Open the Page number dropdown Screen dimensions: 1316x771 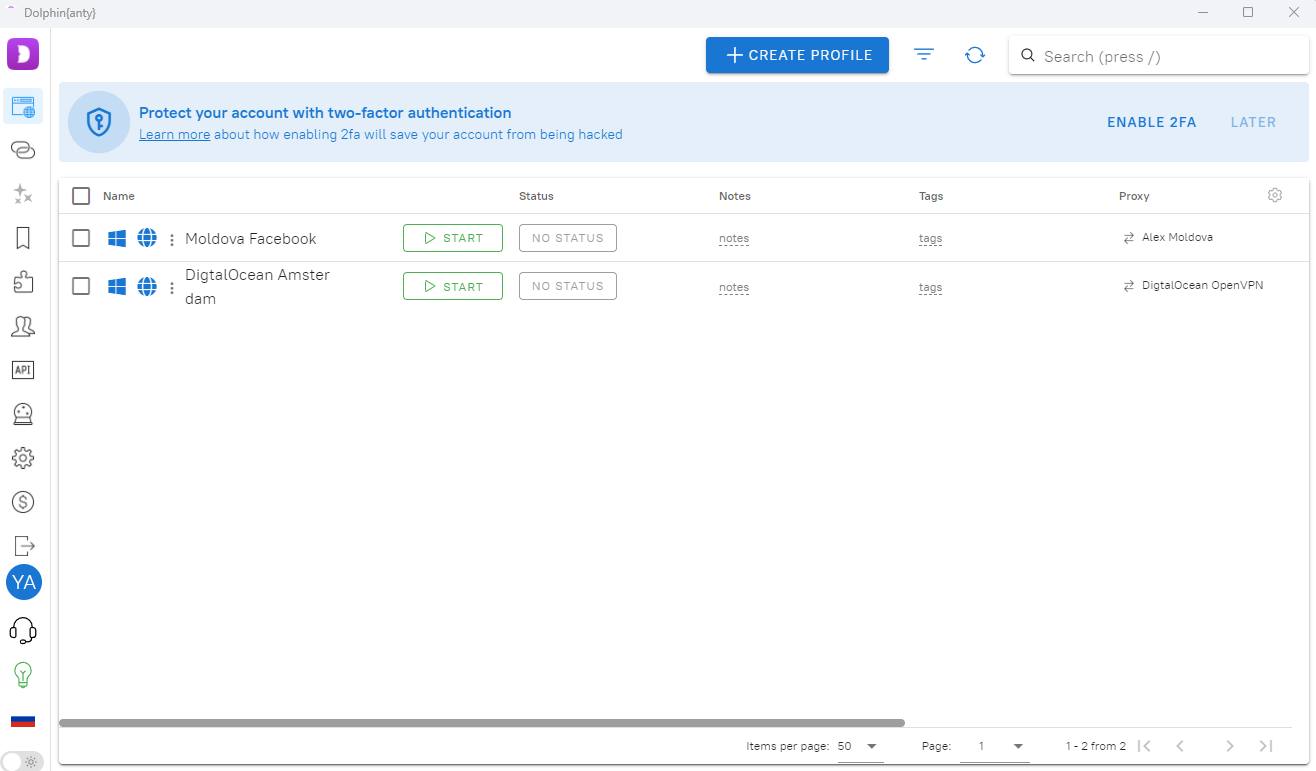pyautogui.click(x=1002, y=746)
